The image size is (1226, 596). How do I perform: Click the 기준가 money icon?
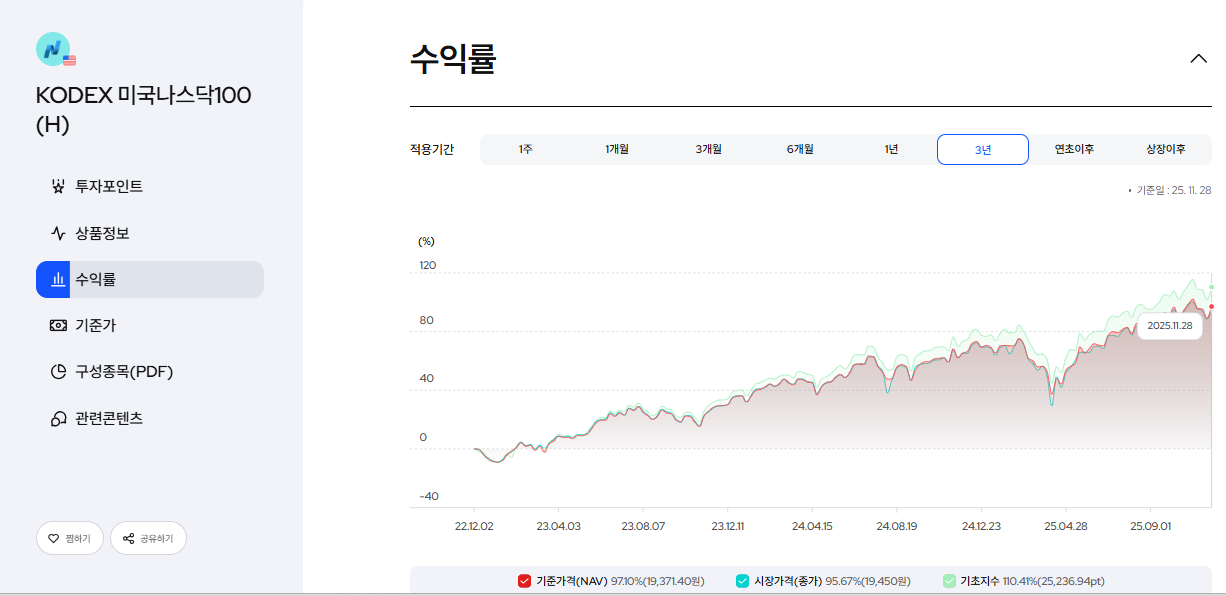pos(58,325)
